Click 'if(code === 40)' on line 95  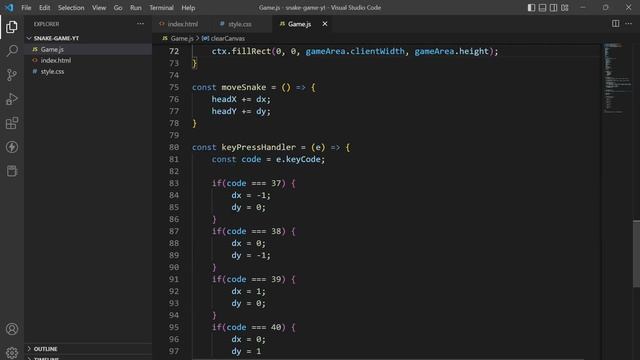click(x=249, y=327)
